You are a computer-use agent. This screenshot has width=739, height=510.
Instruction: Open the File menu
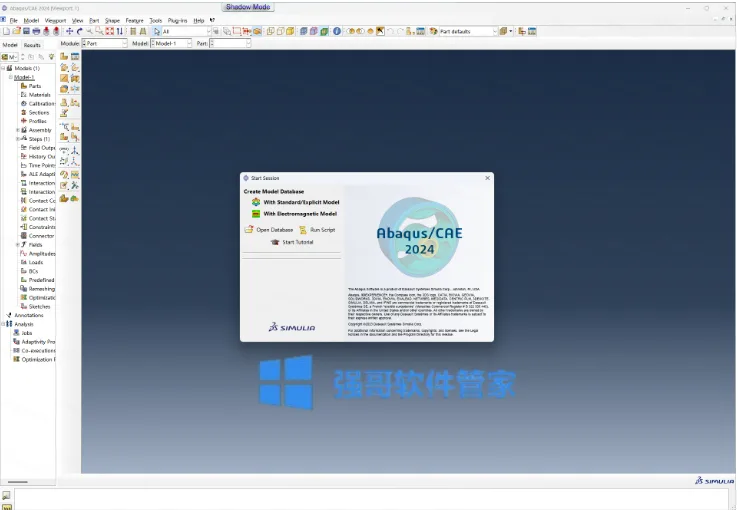pos(14,21)
